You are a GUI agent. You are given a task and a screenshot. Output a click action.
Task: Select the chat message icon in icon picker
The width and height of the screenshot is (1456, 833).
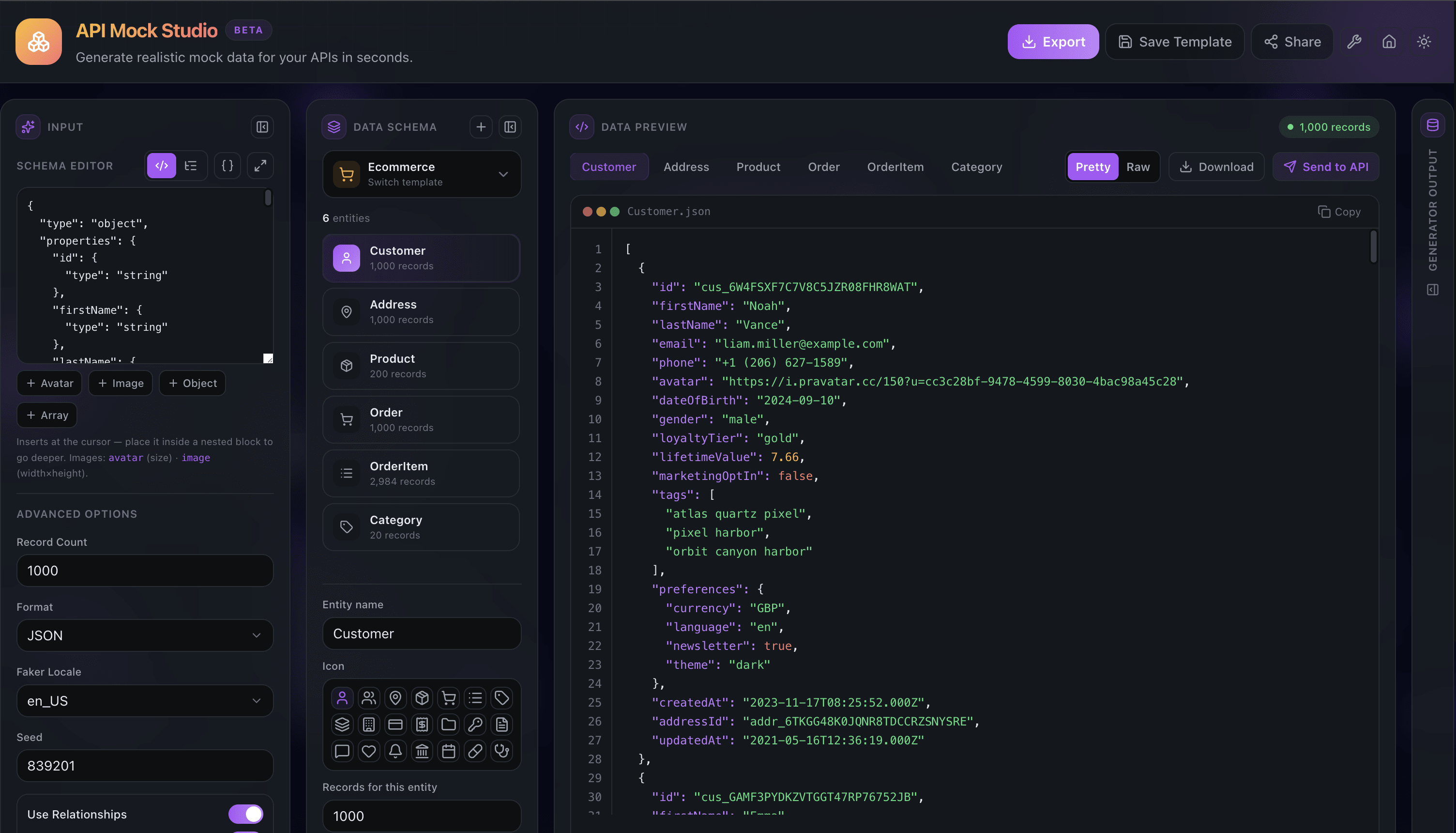342,751
